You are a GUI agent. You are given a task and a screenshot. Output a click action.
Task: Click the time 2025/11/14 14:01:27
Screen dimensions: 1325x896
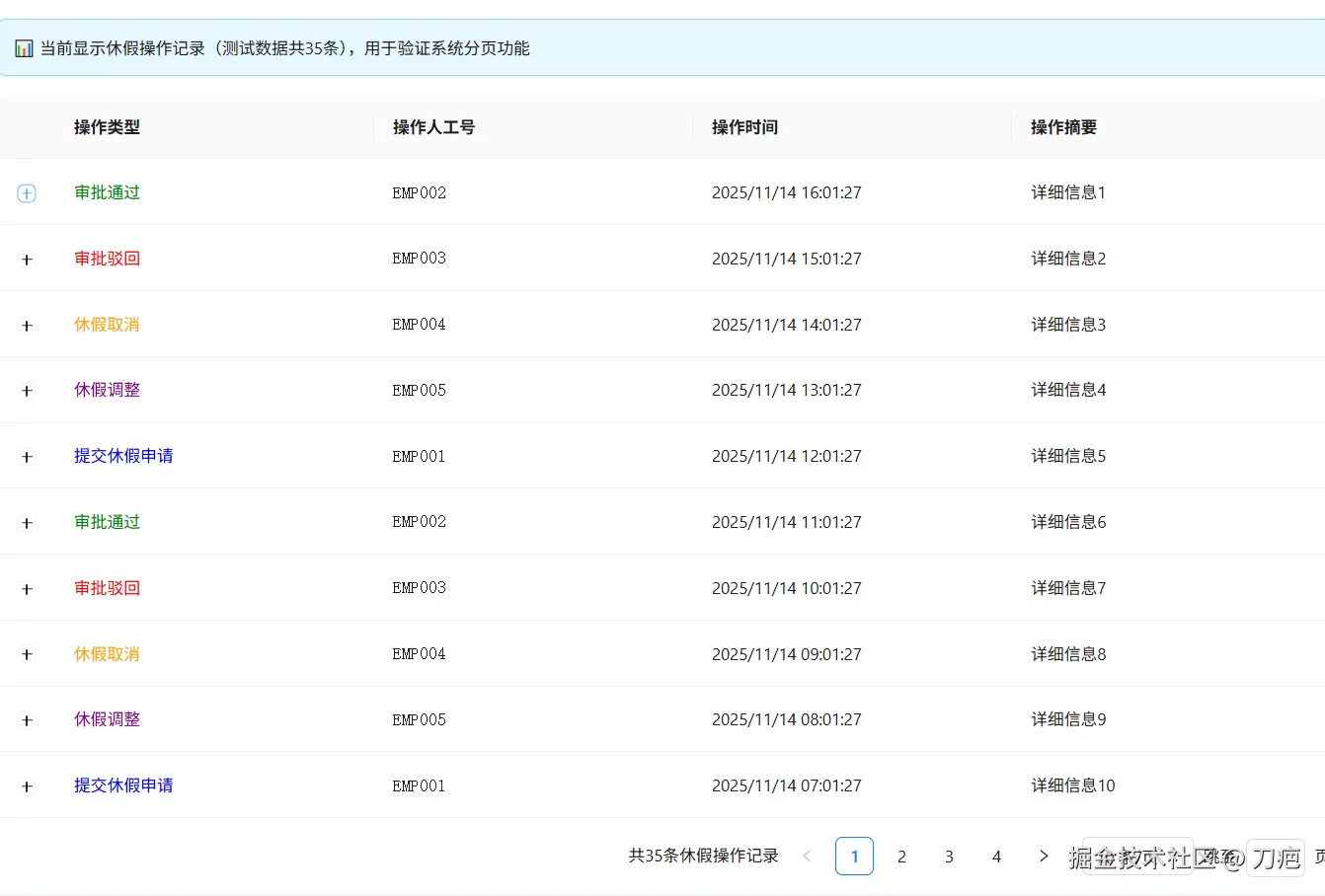click(x=787, y=325)
